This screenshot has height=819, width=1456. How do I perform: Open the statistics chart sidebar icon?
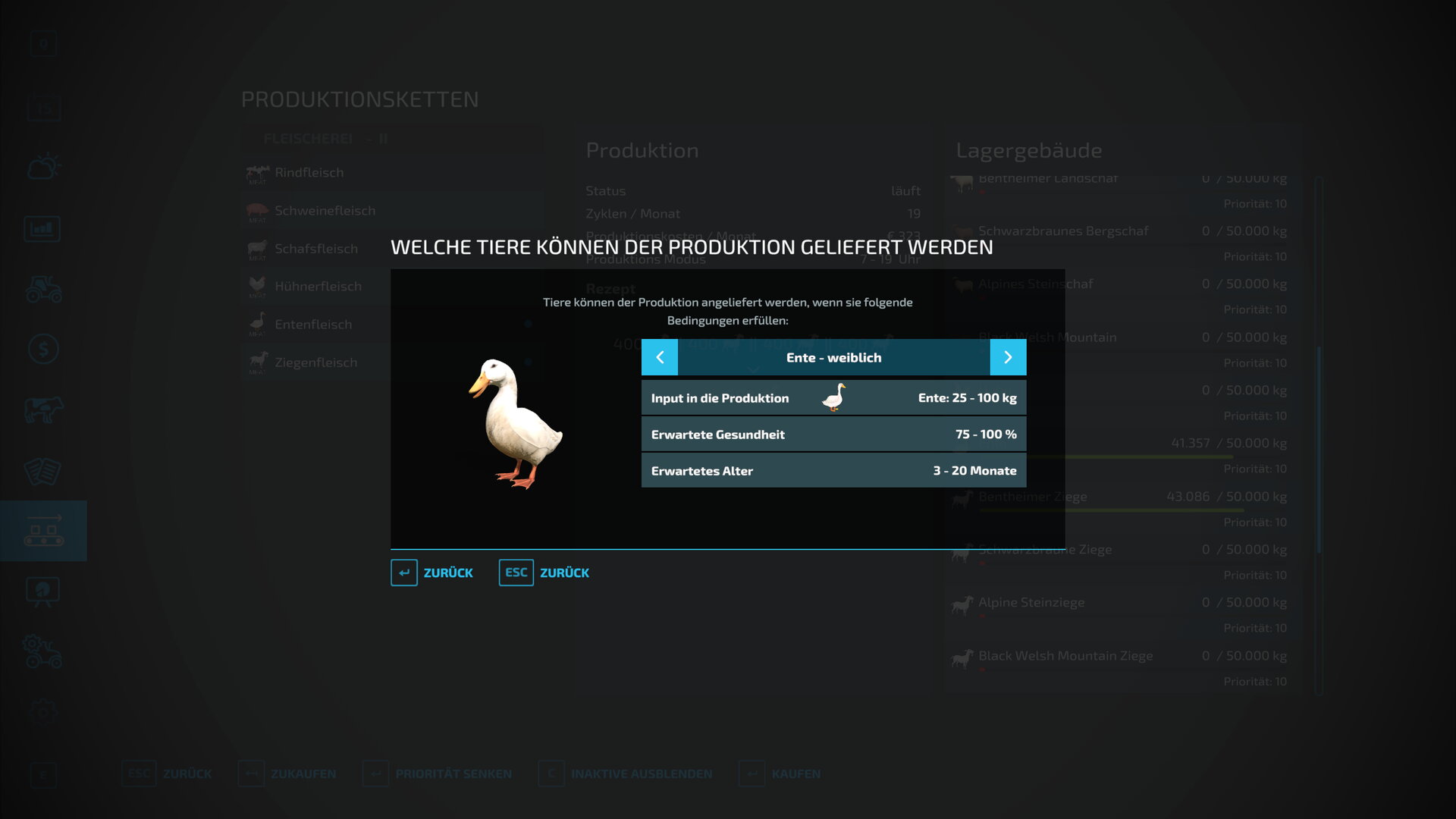point(42,228)
